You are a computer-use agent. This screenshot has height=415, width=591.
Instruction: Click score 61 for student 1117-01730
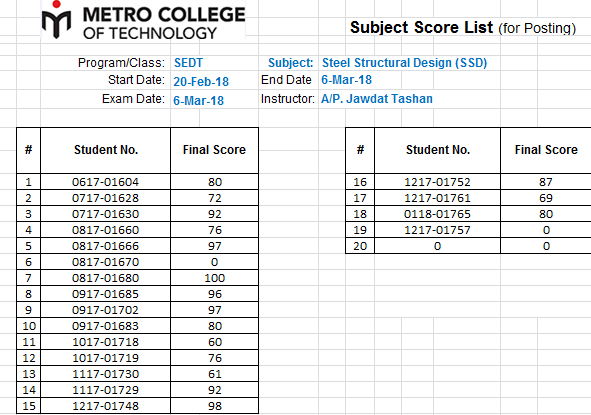(214, 374)
